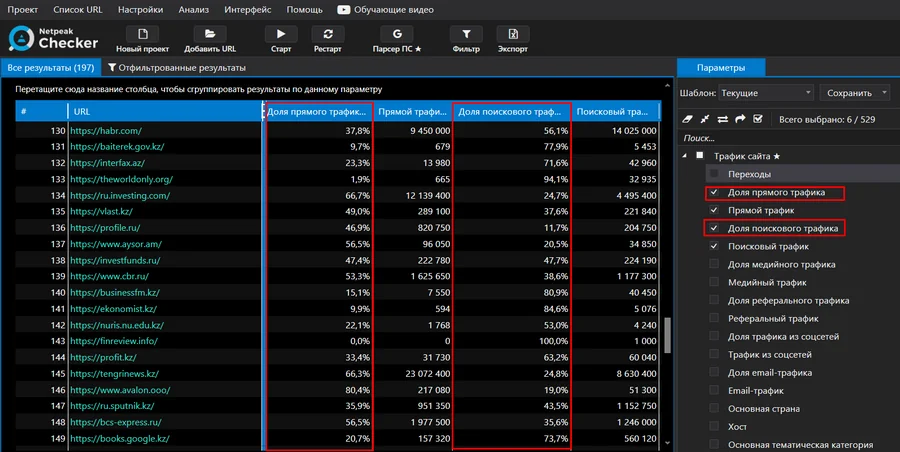Click the results table vertical scrollbar thumb
Image resolution: width=900 pixels, height=452 pixels.
tap(668, 335)
